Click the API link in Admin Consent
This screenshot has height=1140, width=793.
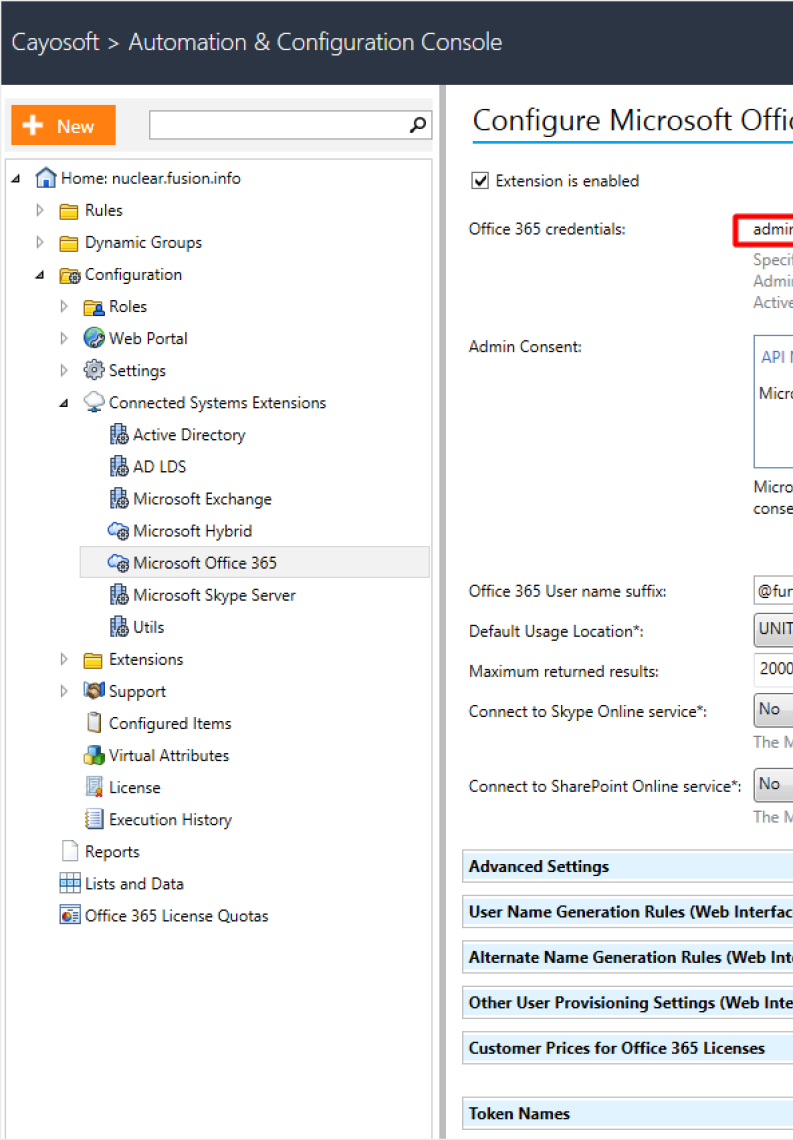pos(776,357)
